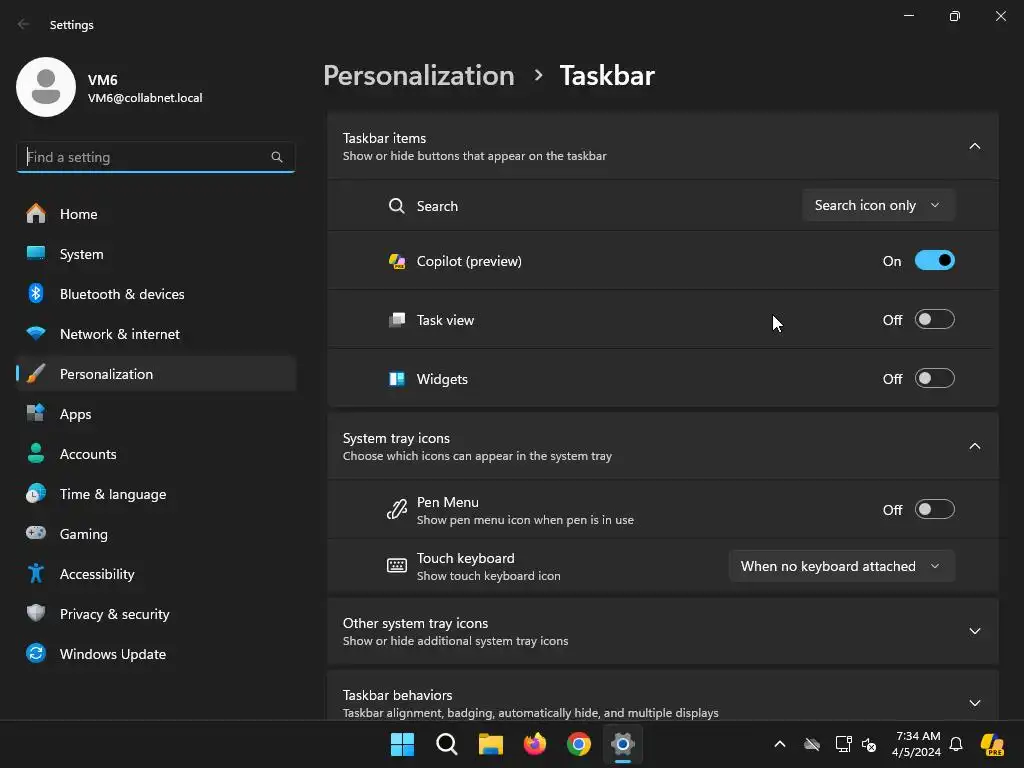
Task: Click the VM6 user avatar picture
Action: [x=46, y=87]
